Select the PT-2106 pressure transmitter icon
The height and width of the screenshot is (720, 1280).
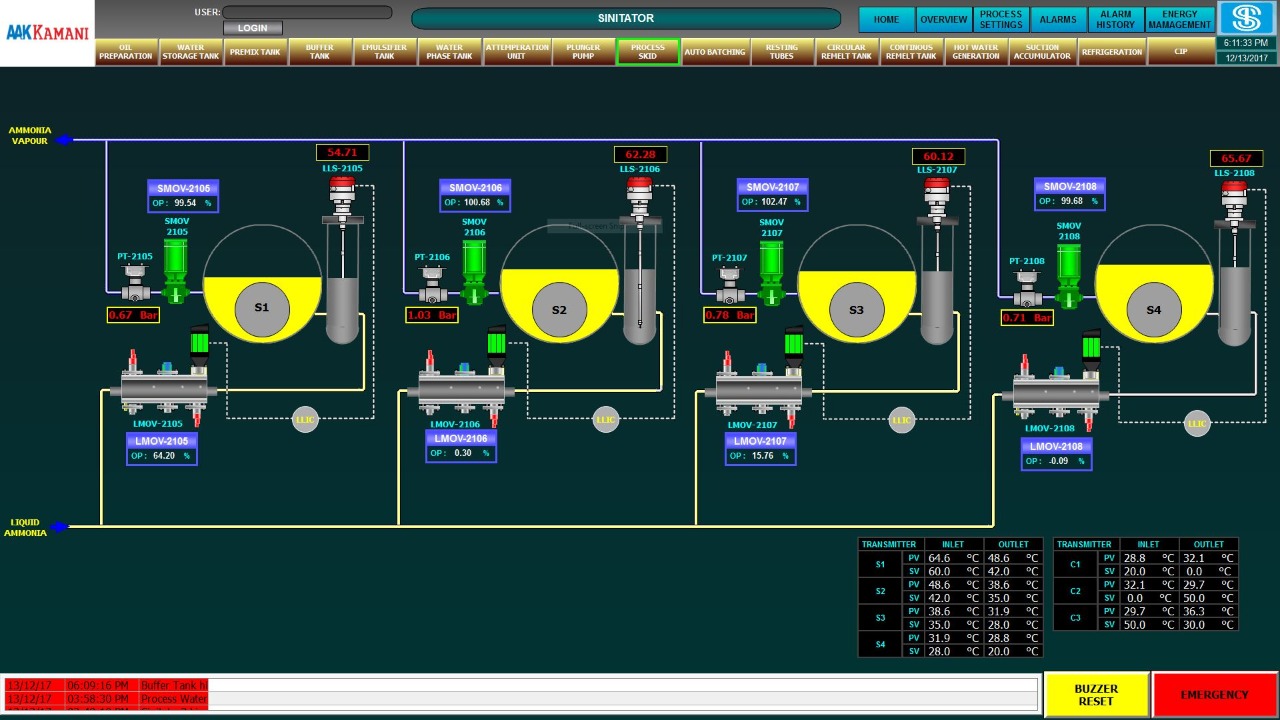[432, 286]
